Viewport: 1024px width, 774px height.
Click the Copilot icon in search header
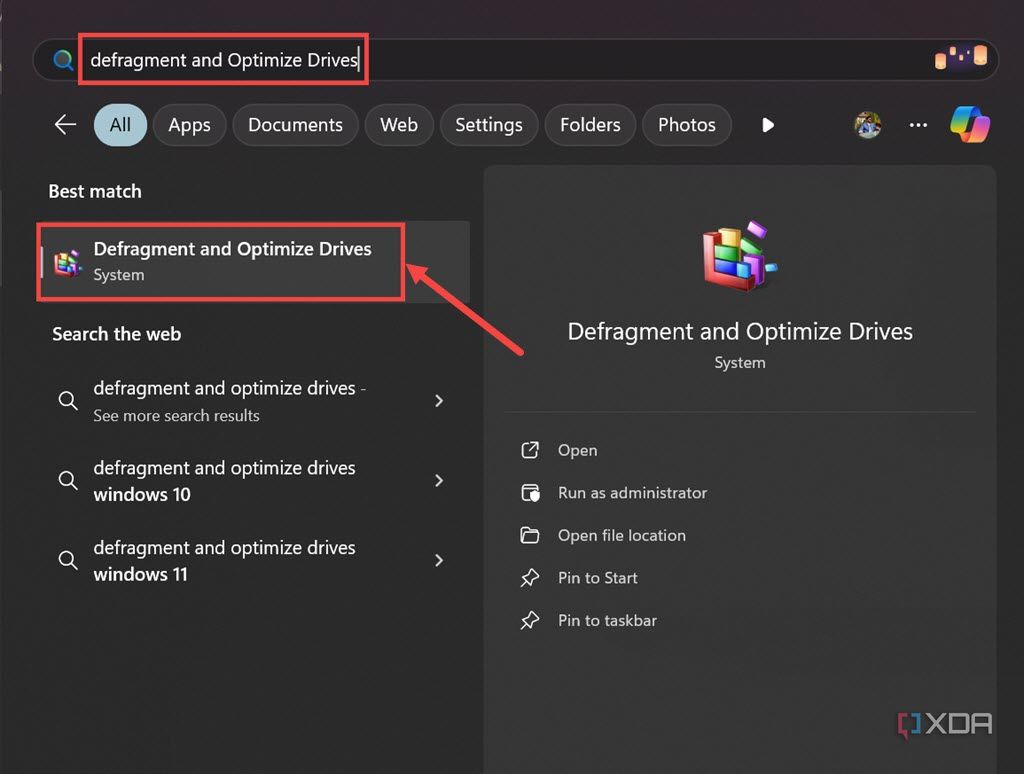tap(969, 125)
